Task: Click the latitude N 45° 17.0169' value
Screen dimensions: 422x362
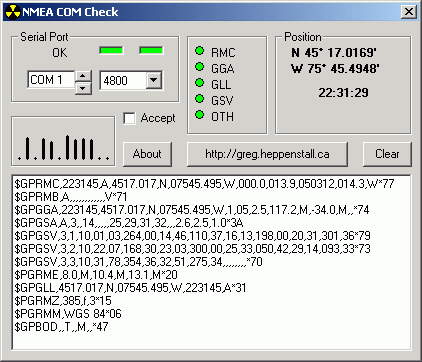Action: 334,53
